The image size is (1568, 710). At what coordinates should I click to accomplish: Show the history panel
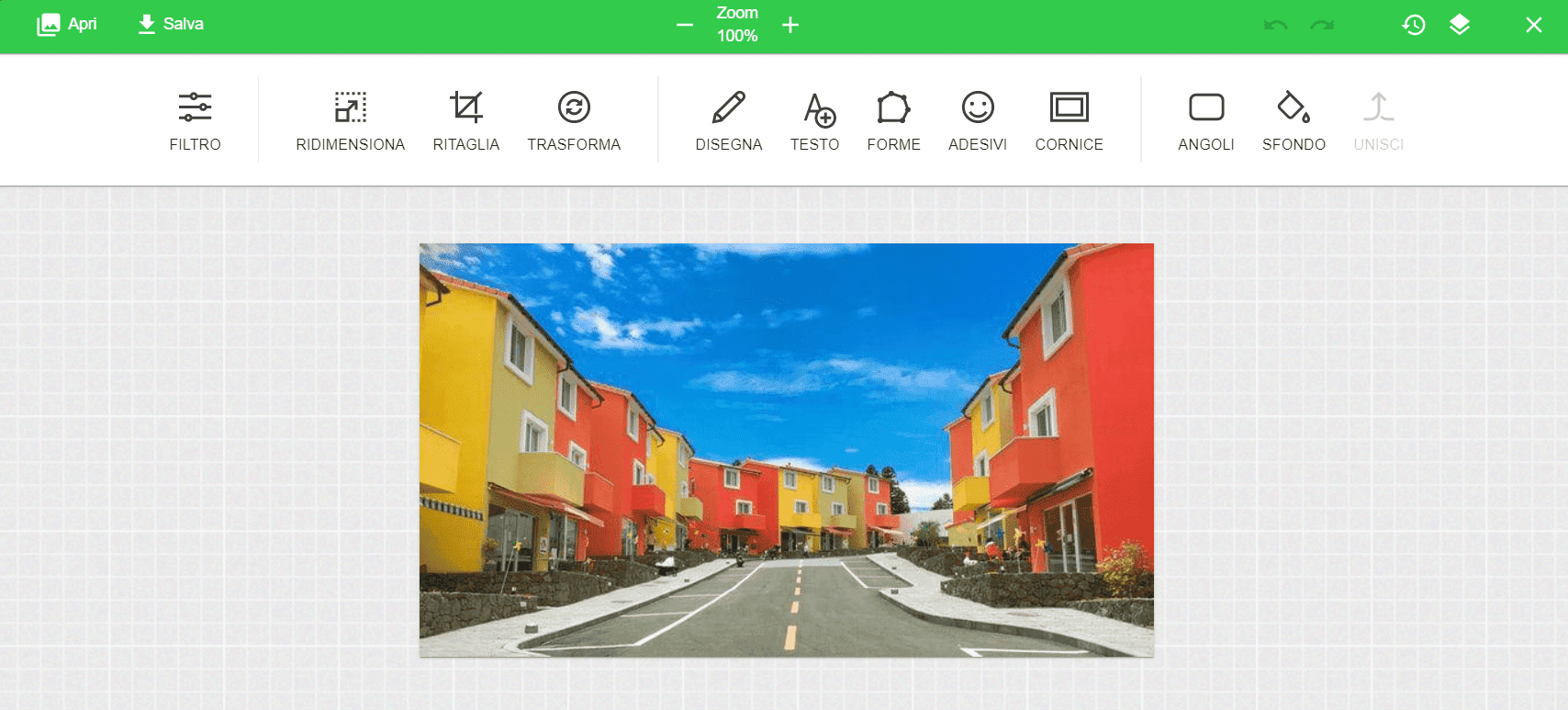[x=1414, y=25]
